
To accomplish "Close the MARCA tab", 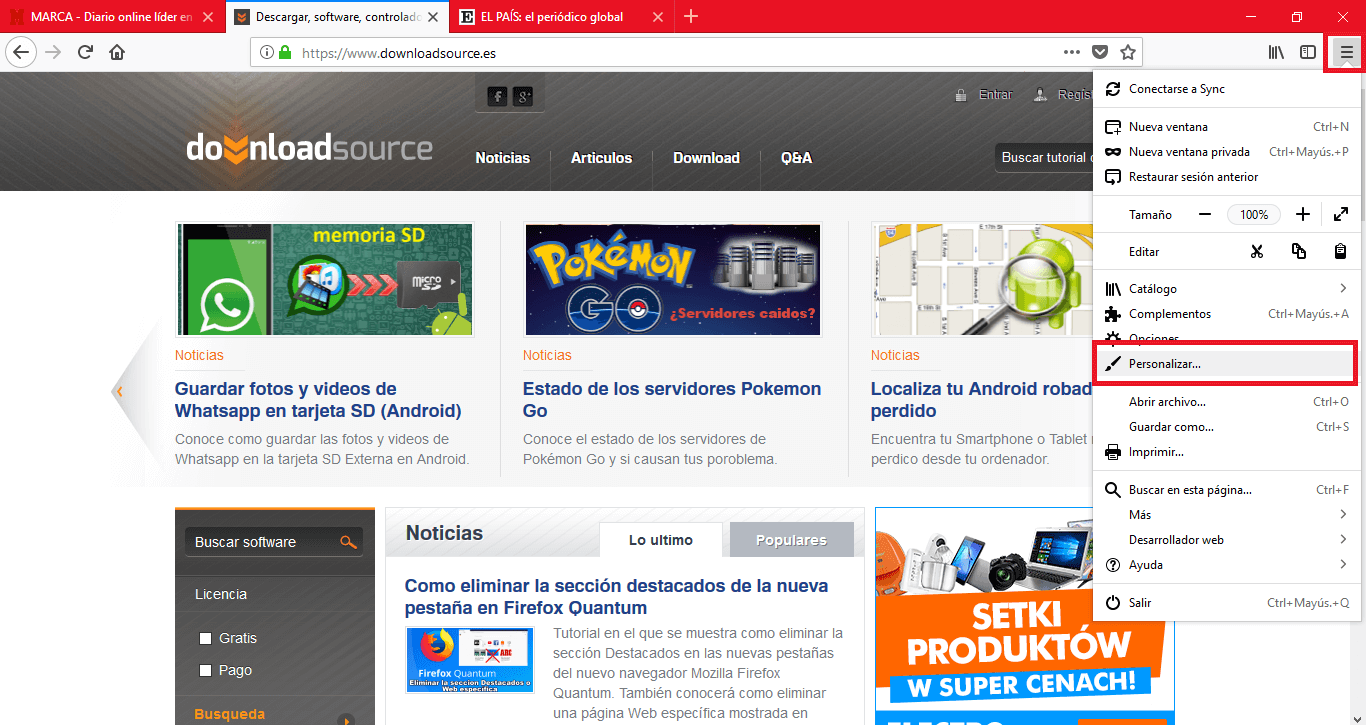I will tap(208, 17).
